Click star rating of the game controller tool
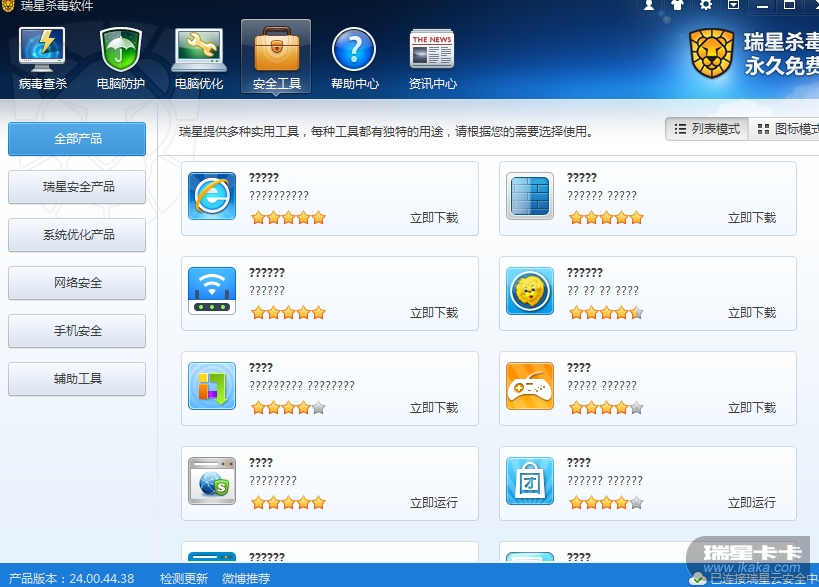The image size is (819, 587). pos(606,408)
